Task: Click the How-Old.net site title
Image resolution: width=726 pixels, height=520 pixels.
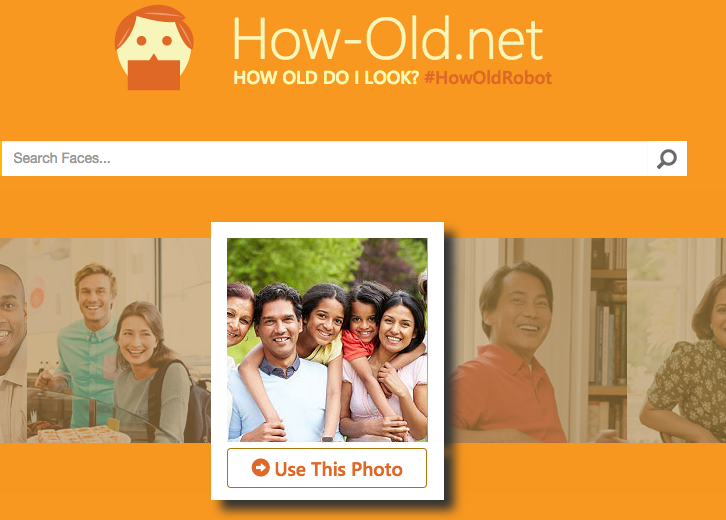Action: (x=388, y=38)
